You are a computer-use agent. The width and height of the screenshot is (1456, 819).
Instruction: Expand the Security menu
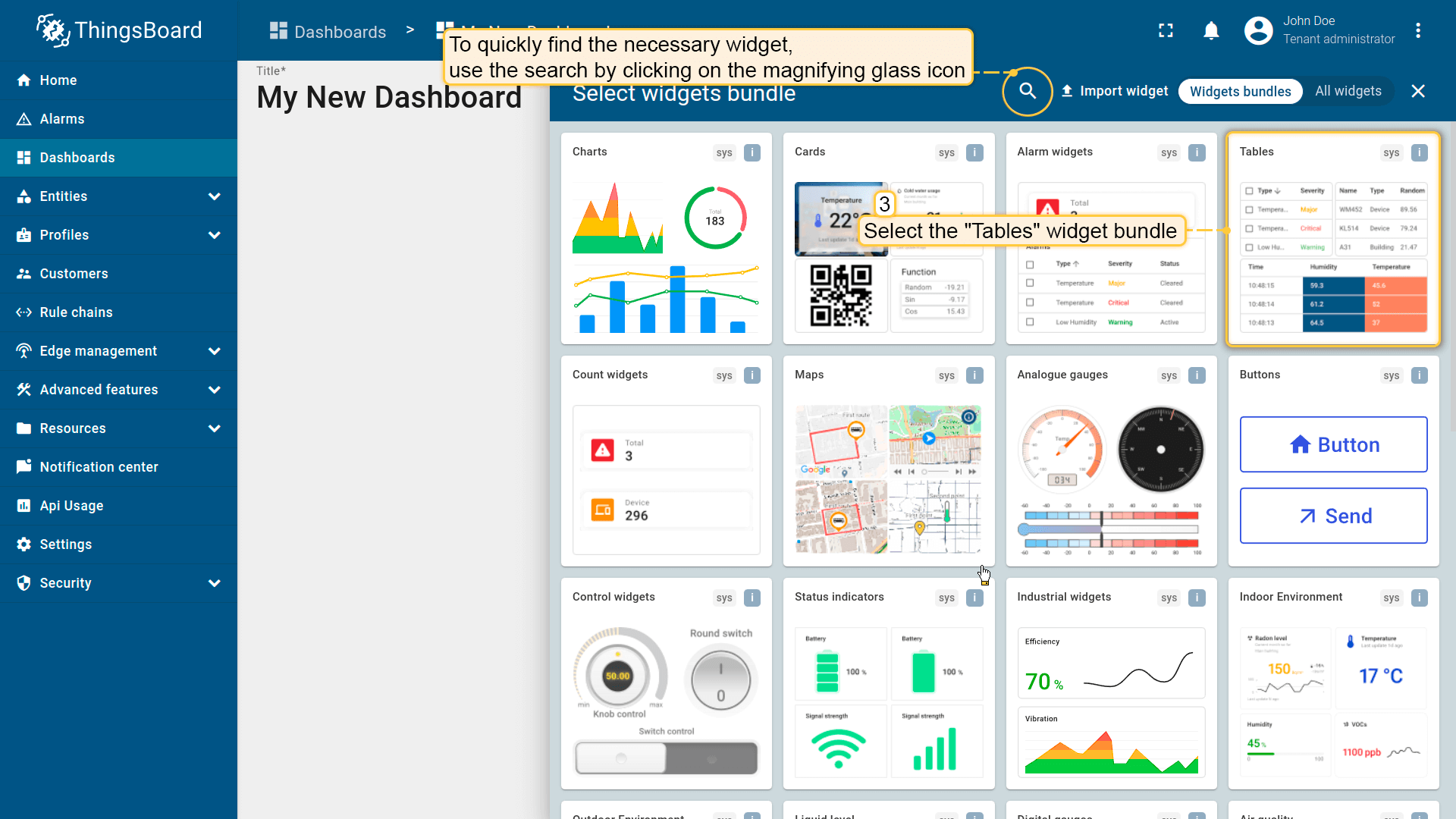(x=118, y=583)
